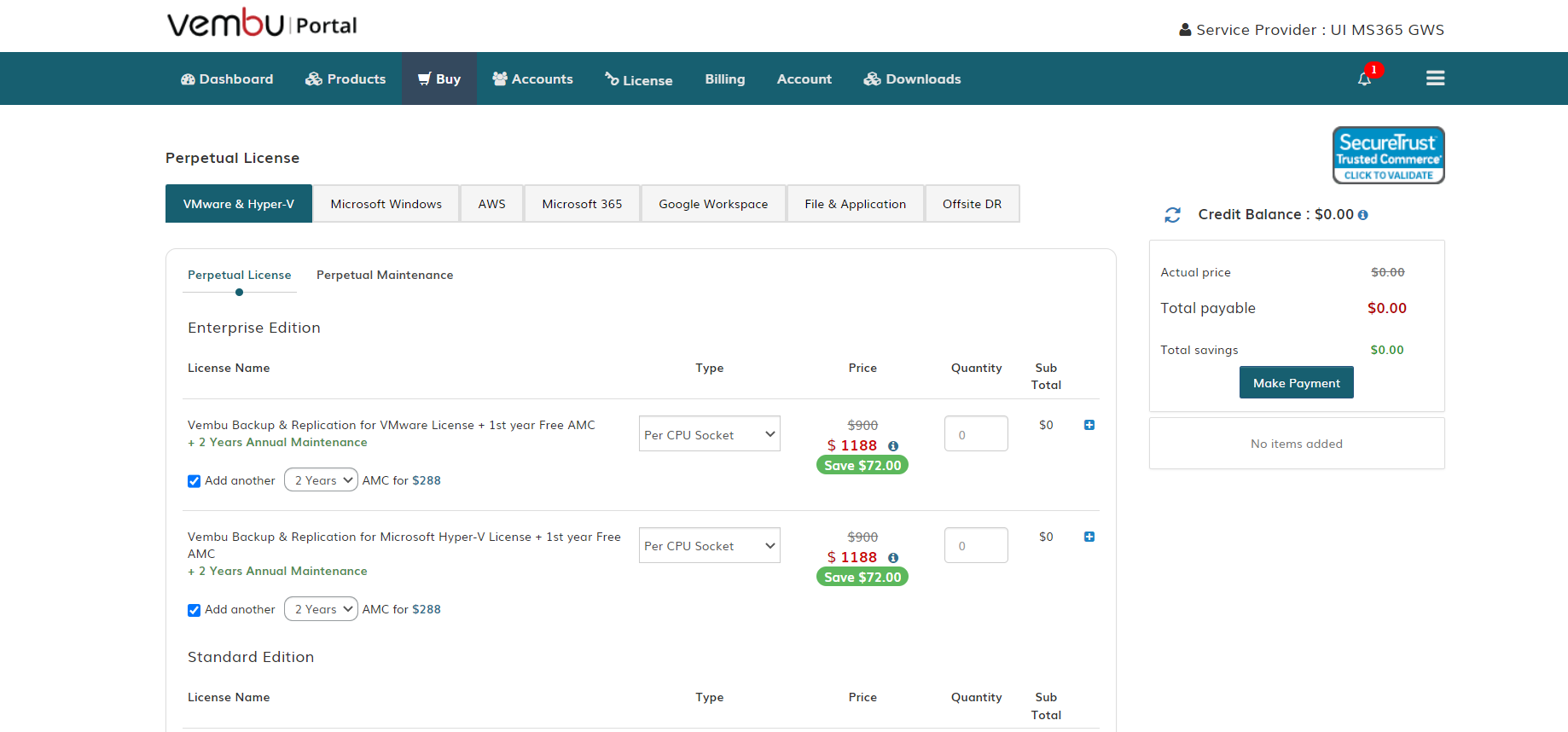The image size is (1568, 732).
Task: Click the refresh credit balance icon
Action: click(x=1173, y=215)
